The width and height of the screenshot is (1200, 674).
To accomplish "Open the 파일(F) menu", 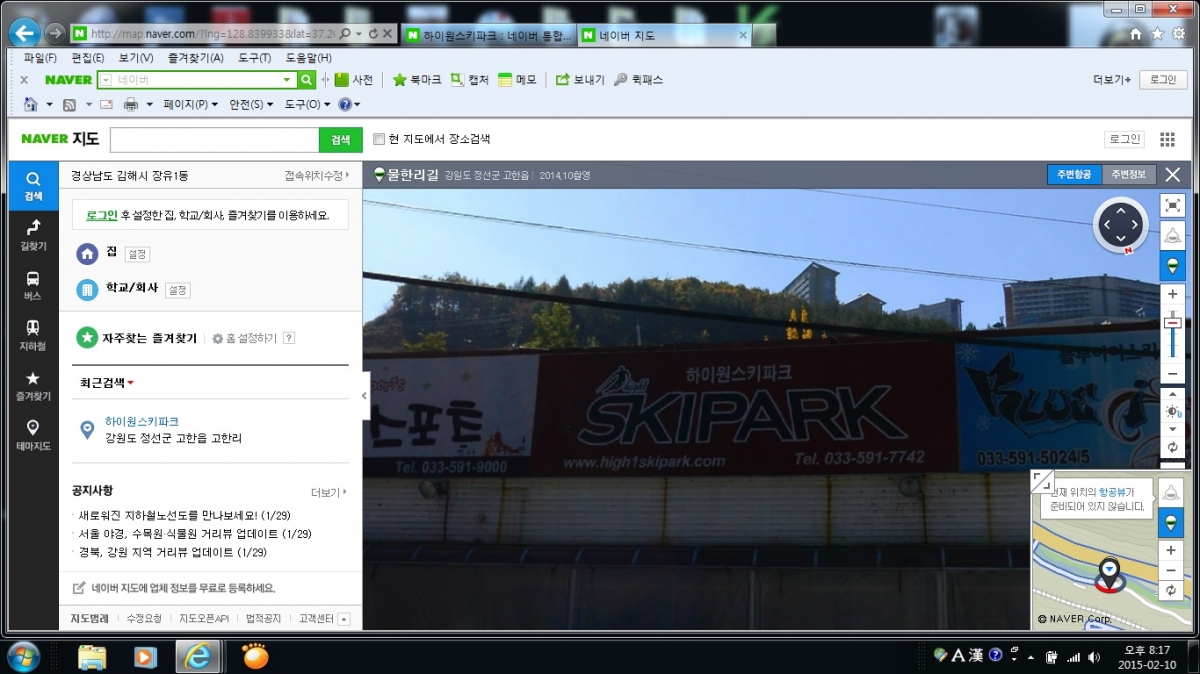I will [40, 58].
